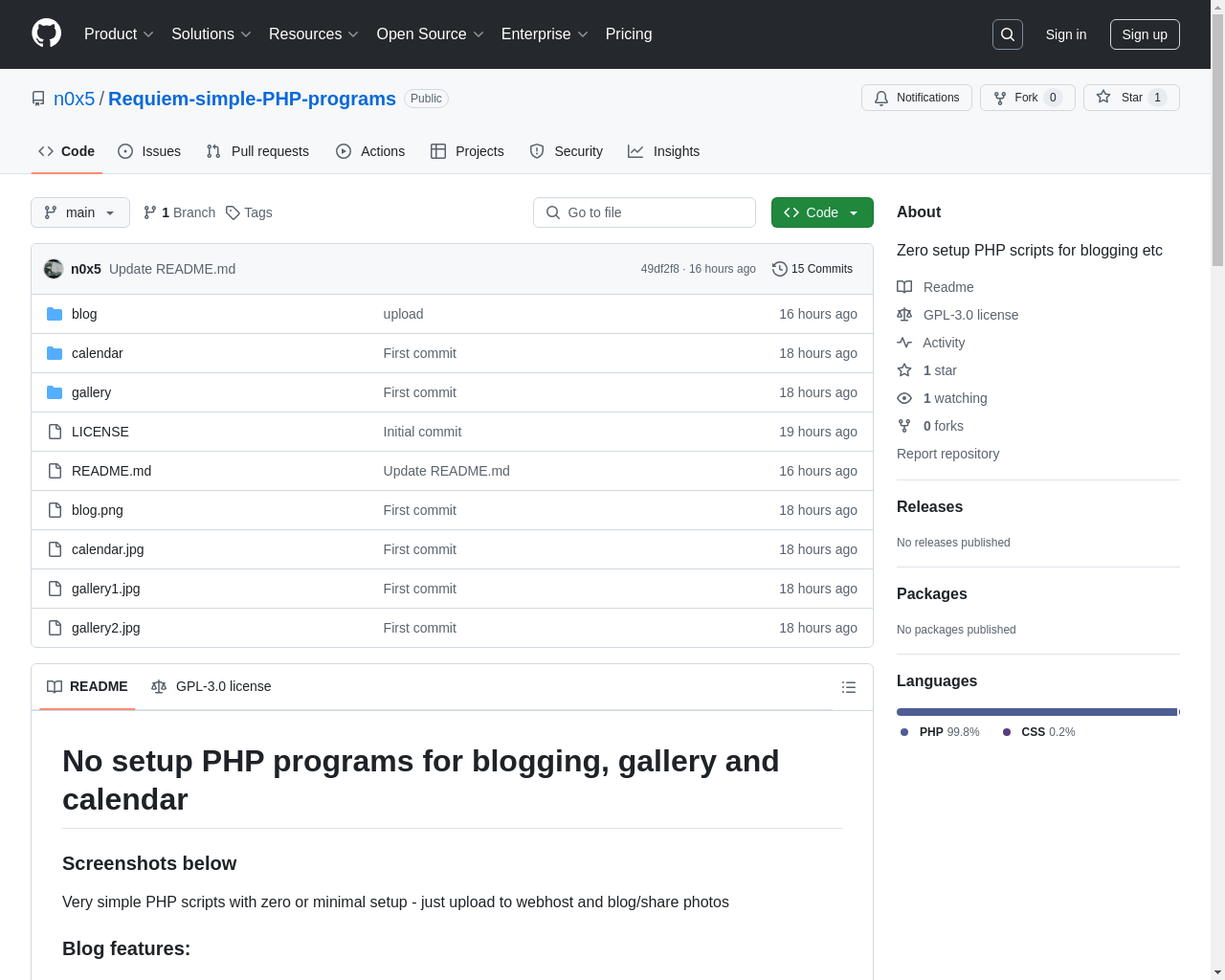This screenshot has height=980, width=1225.
Task: Switch to the Actions tab
Action: pyautogui.click(x=370, y=151)
